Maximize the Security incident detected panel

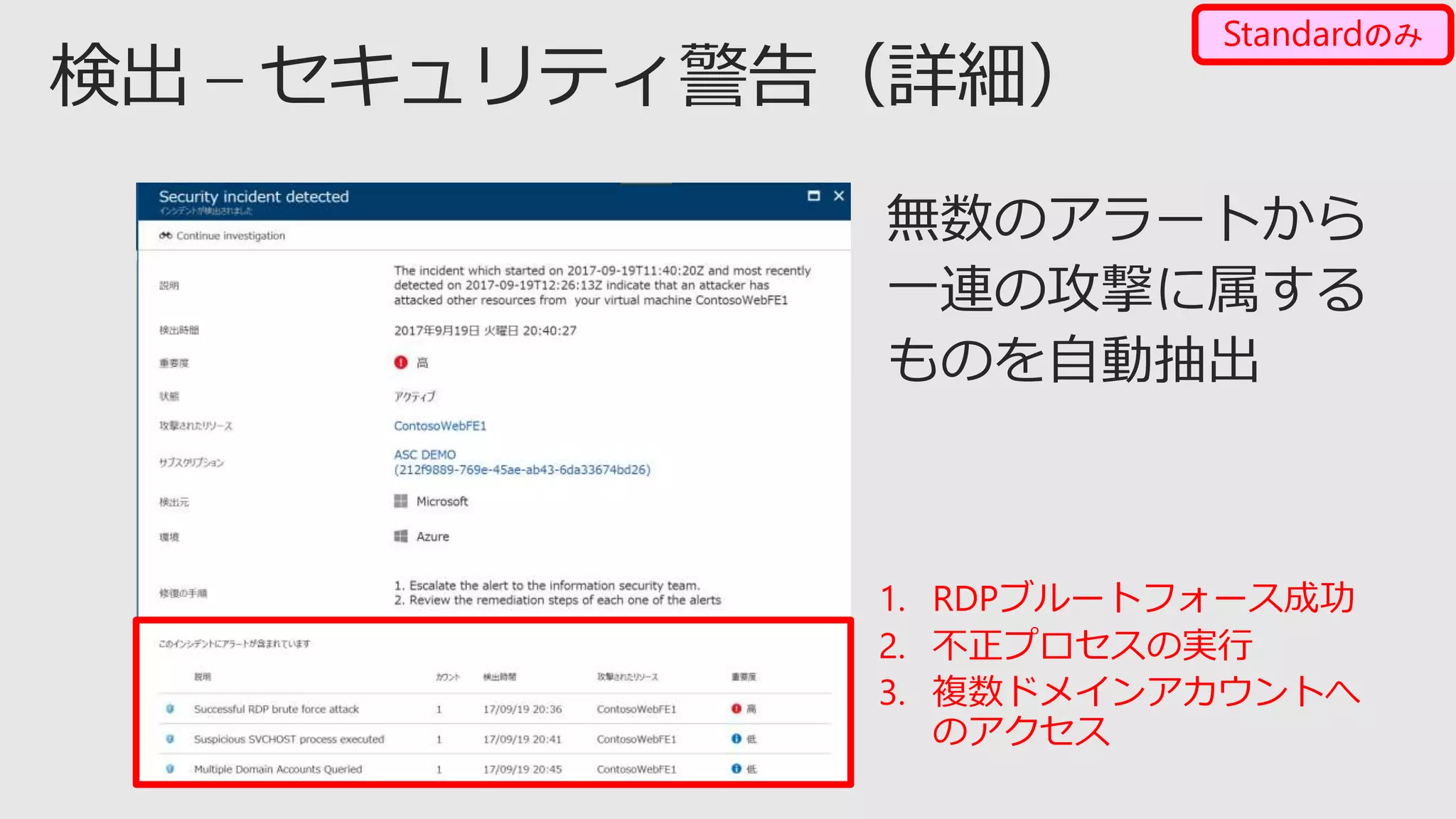(x=814, y=196)
